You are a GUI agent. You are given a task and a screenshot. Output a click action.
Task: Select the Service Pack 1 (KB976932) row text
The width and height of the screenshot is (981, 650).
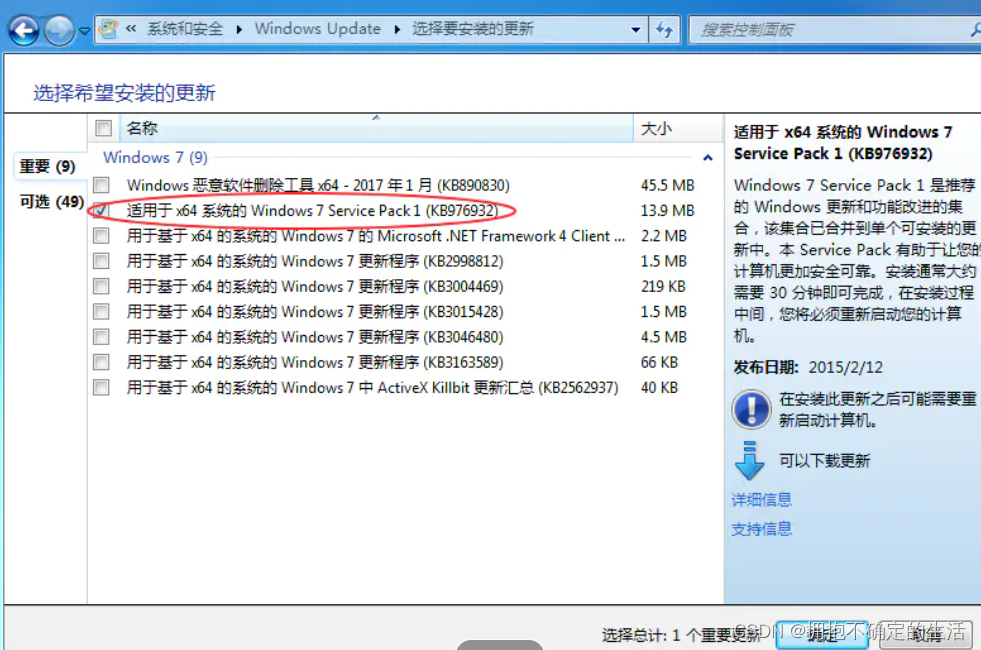312,210
